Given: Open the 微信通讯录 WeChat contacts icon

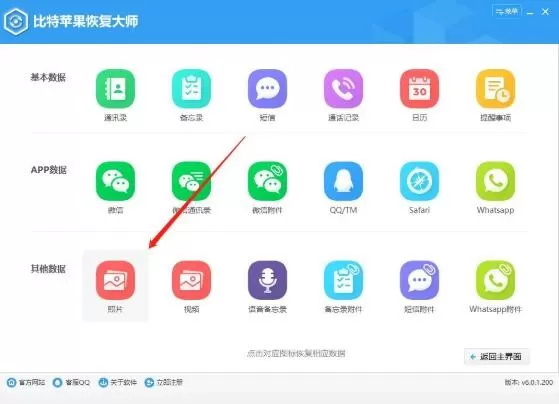Looking at the screenshot, I should click(x=191, y=181).
